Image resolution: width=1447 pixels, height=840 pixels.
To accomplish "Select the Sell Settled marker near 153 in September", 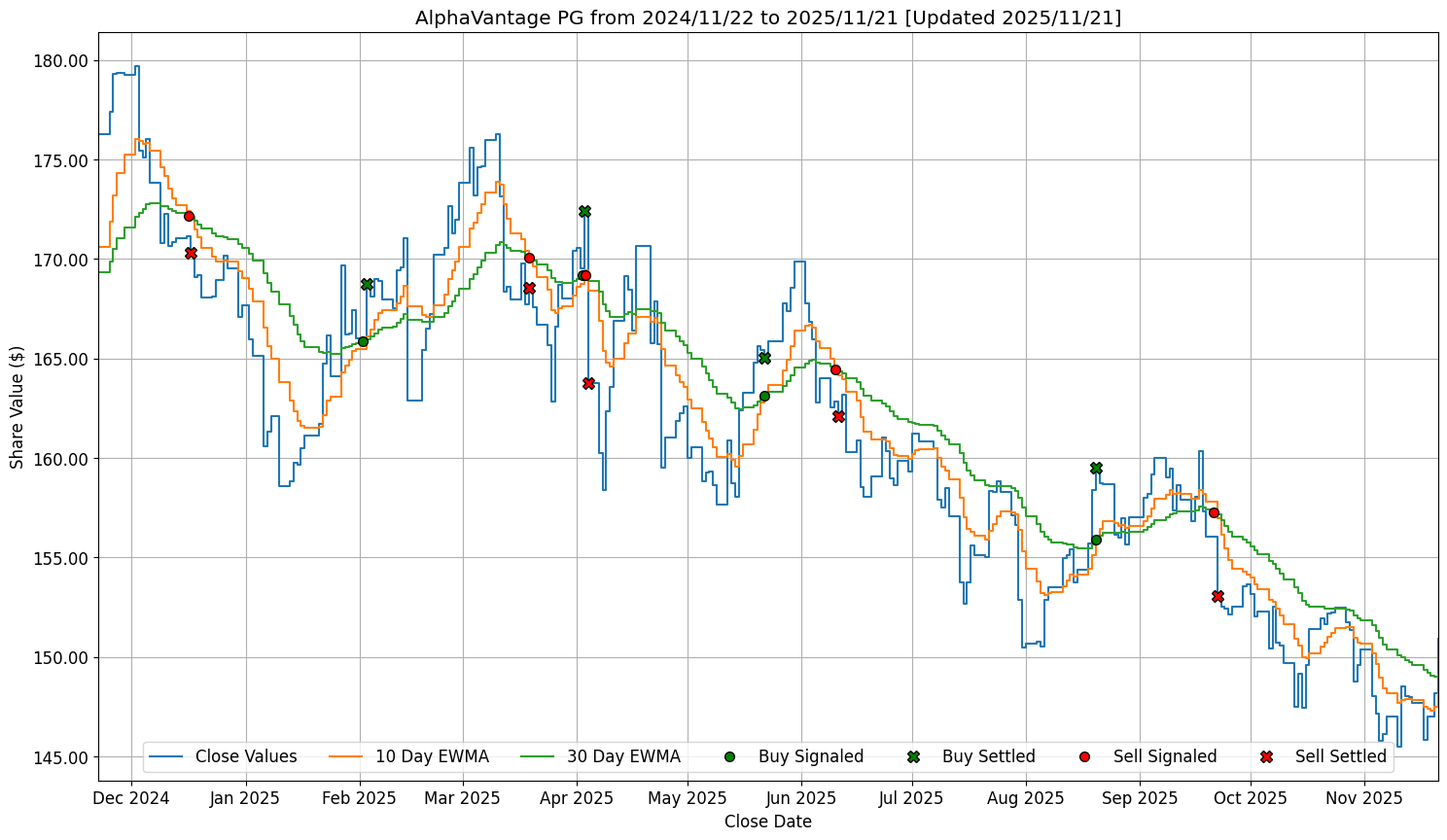I will pos(1218,596).
